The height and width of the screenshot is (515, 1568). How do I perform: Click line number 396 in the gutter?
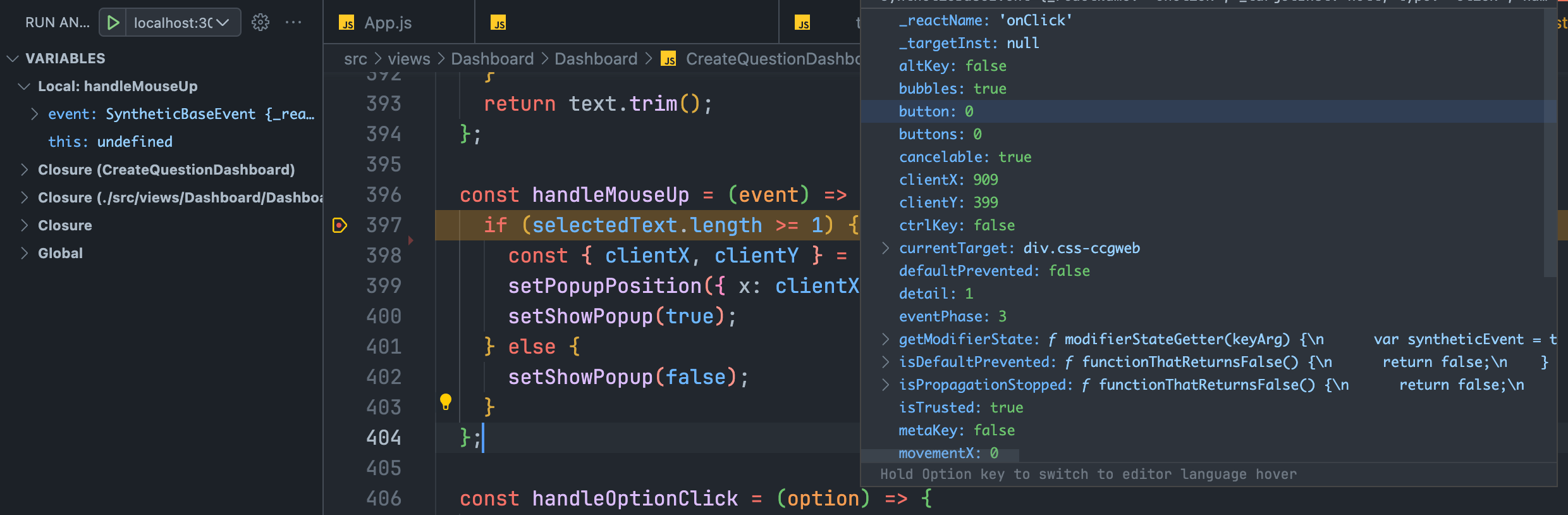point(384,195)
